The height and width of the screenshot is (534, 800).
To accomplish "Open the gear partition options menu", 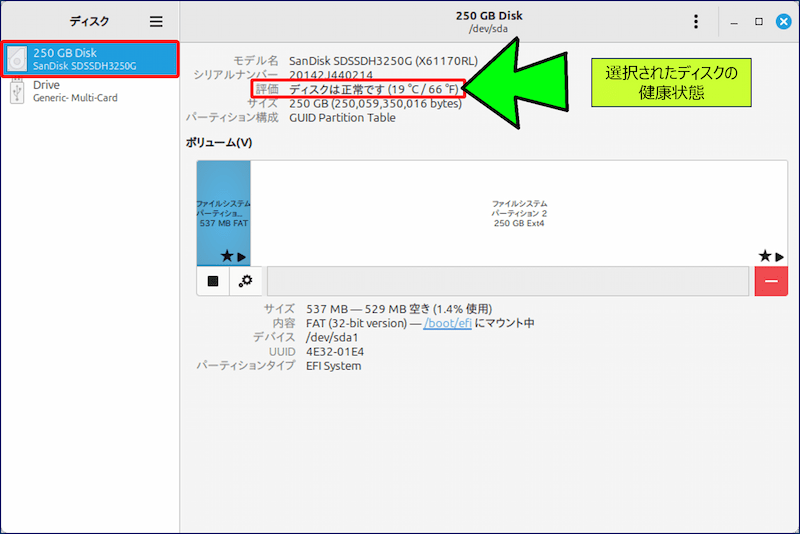I will pyautogui.click(x=246, y=281).
